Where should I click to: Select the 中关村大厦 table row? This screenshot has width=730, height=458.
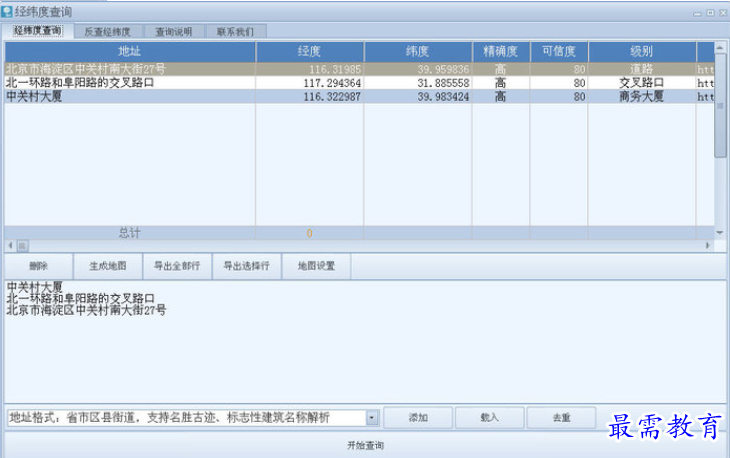point(130,97)
